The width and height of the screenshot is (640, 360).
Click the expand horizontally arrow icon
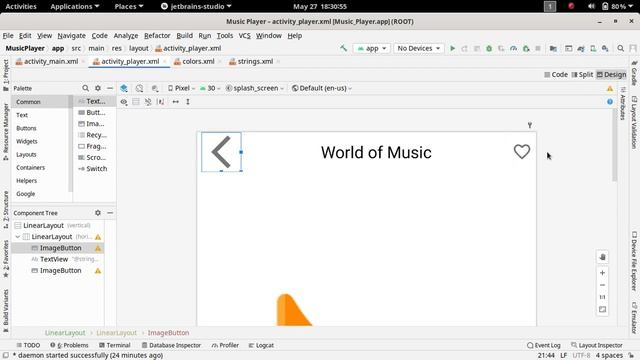coord(176,102)
